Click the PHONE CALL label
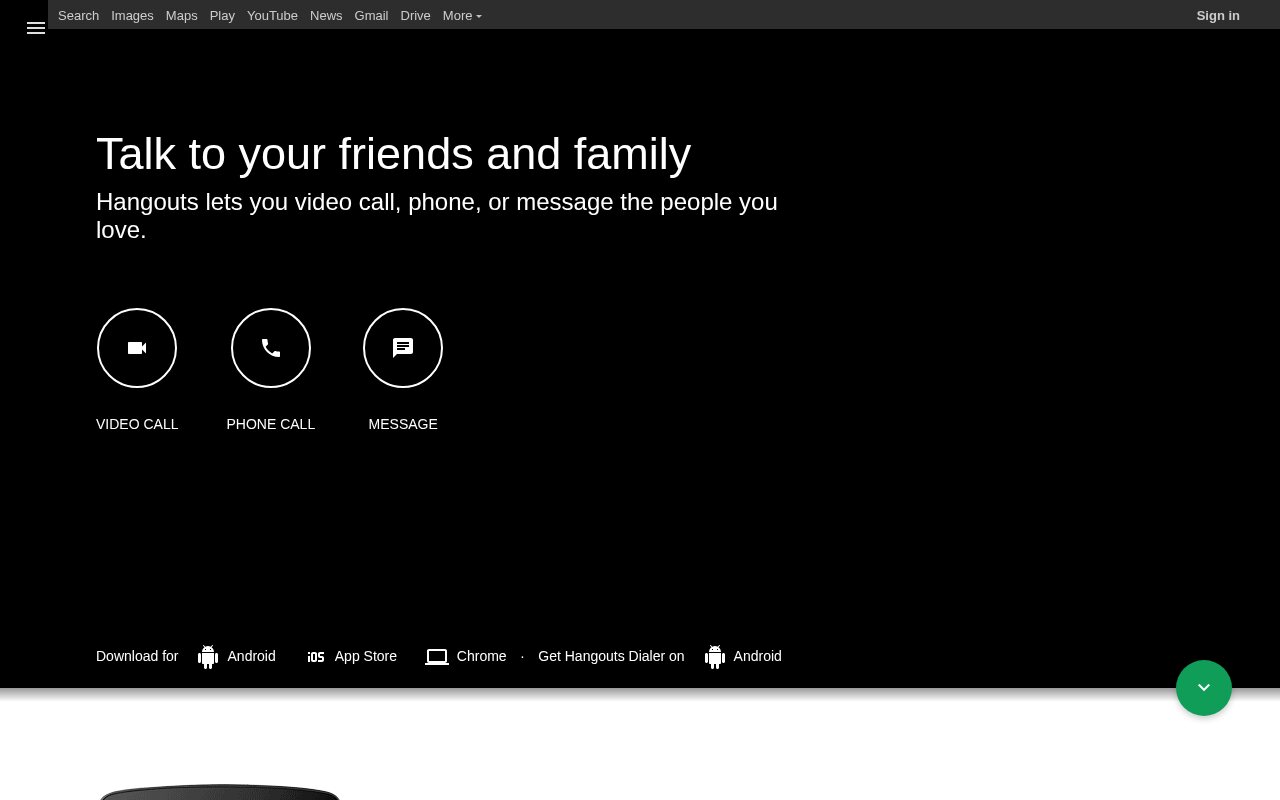The image size is (1280, 800). point(271,424)
